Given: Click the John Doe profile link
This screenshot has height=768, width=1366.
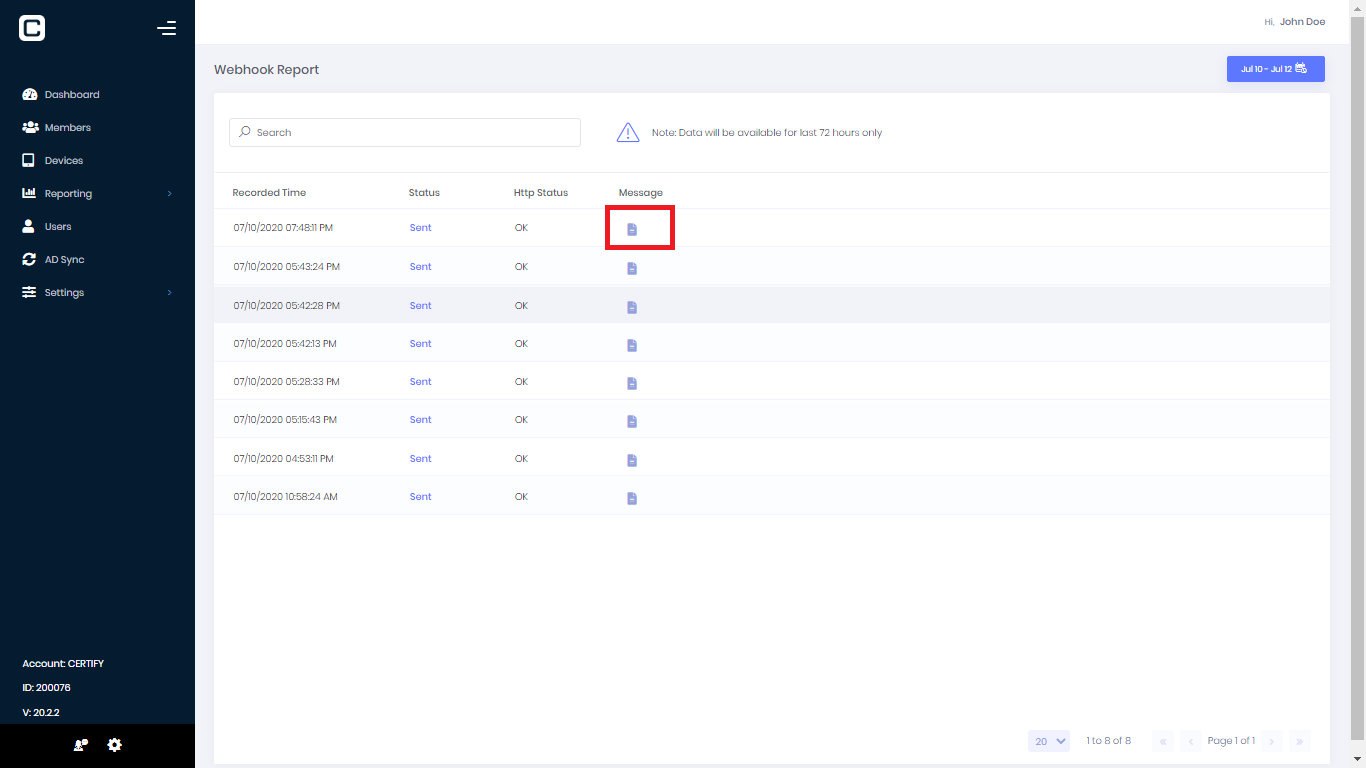Looking at the screenshot, I should 1302,21.
